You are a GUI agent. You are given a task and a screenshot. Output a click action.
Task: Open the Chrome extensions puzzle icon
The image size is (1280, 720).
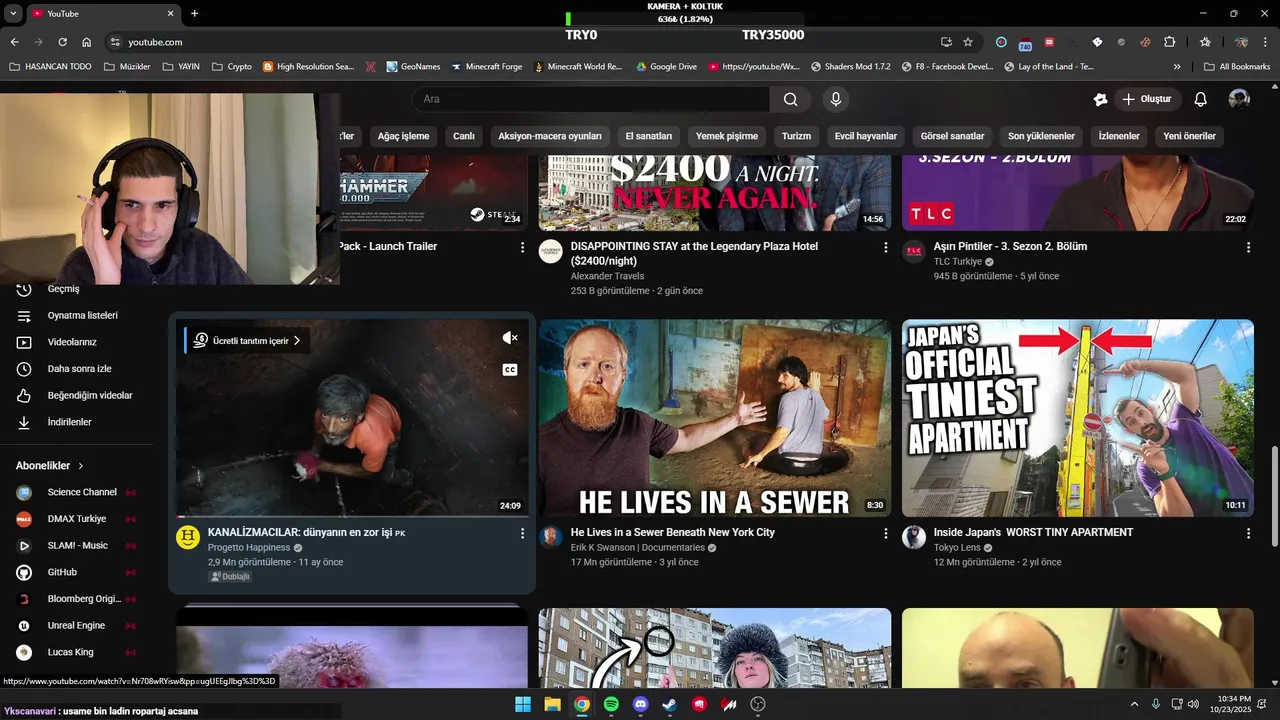1170,42
